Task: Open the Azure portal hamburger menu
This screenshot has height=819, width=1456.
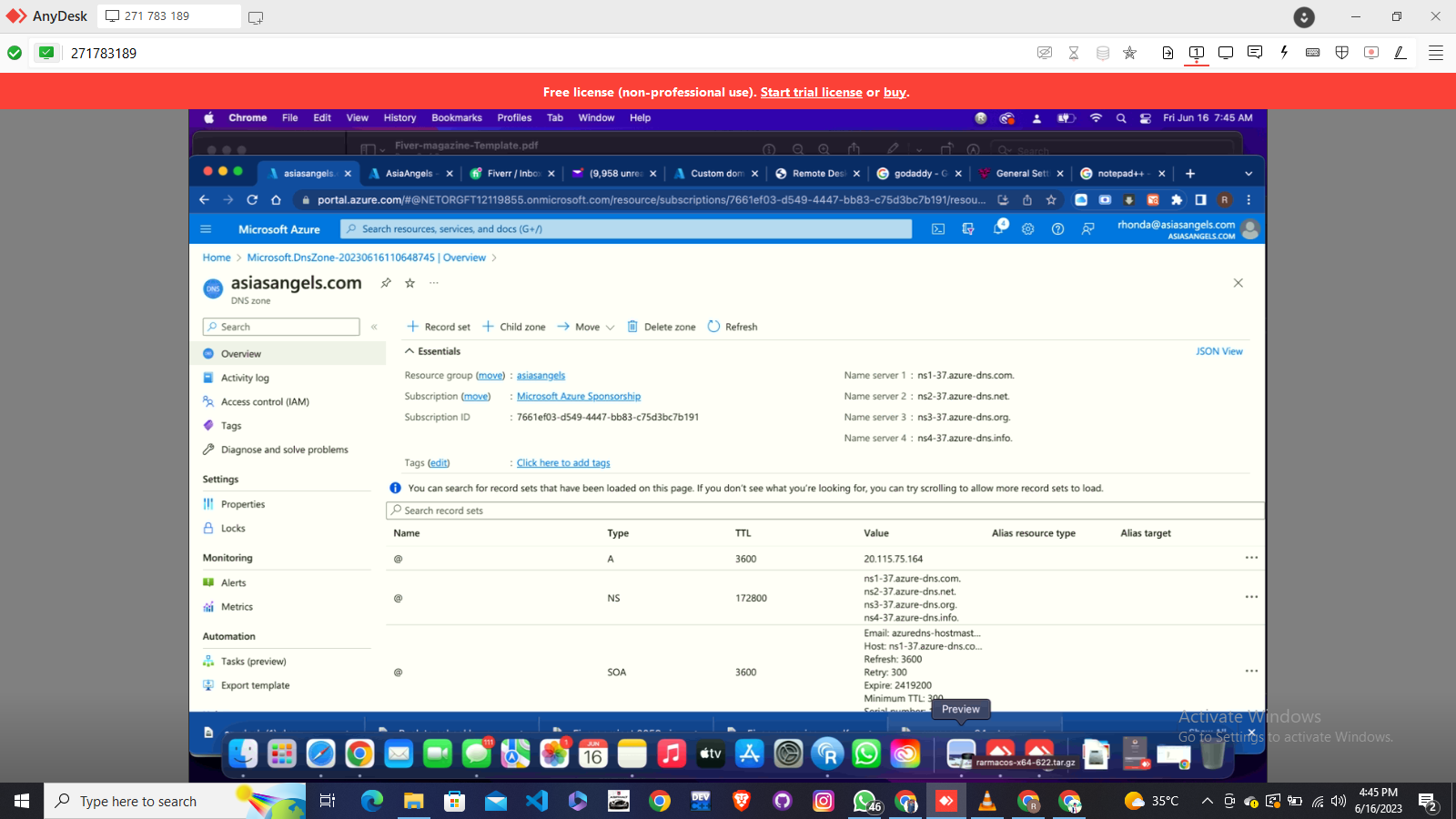Action: tap(206, 229)
